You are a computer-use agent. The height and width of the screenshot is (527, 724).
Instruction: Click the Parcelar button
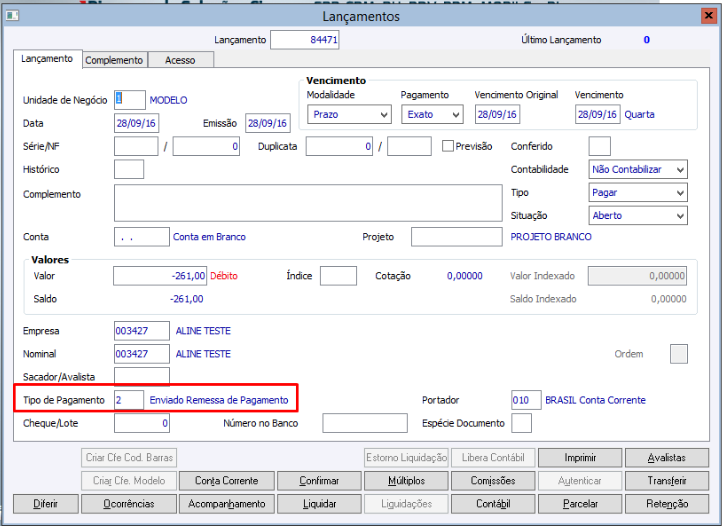tap(580, 504)
